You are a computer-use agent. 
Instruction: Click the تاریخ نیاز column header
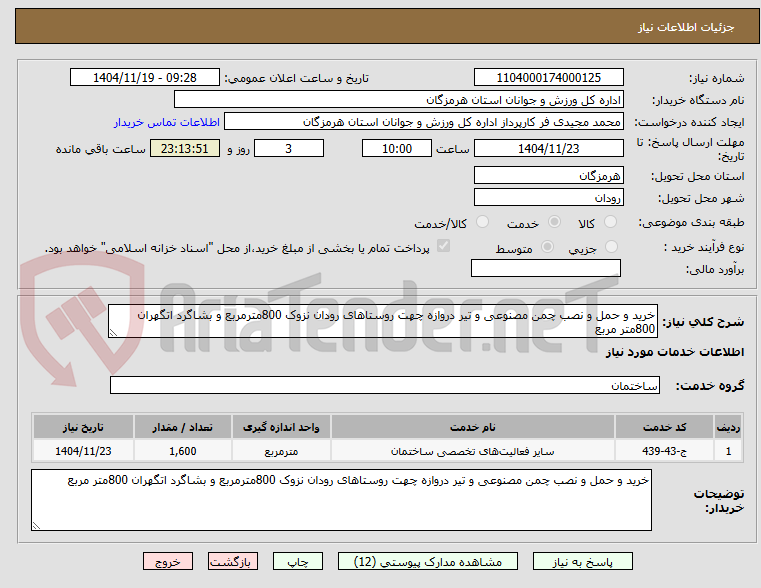(83, 427)
